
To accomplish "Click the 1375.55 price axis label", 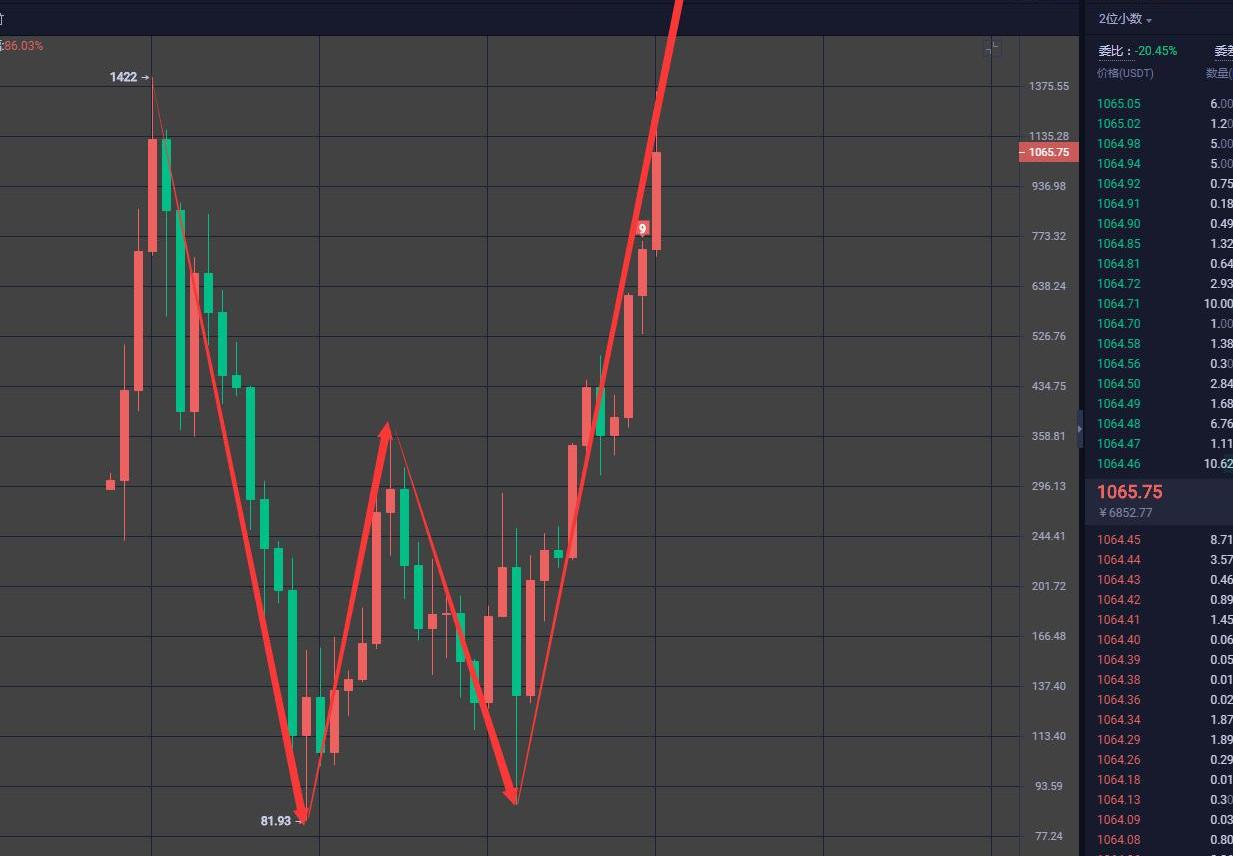I will pyautogui.click(x=1048, y=87).
